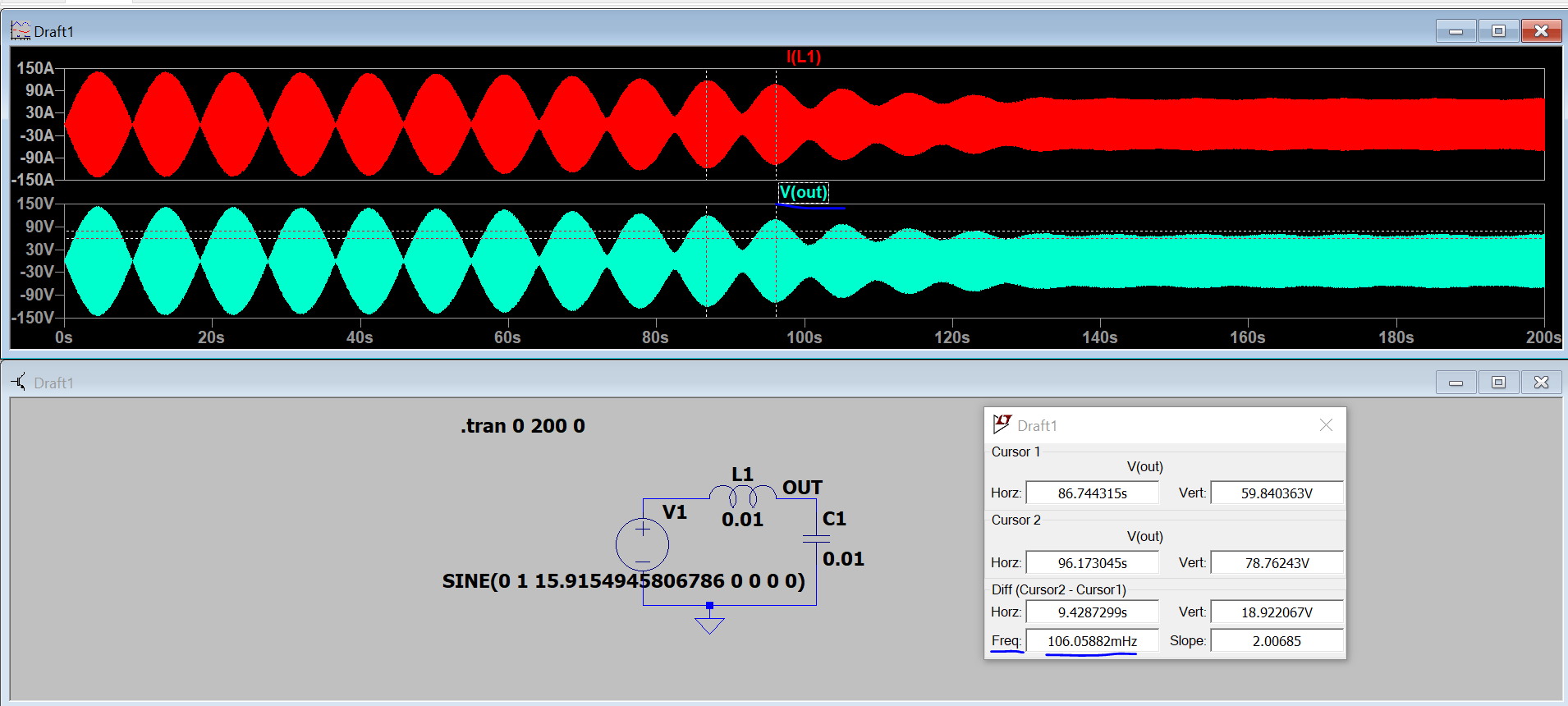Click the cursor dialog Draft1 icon

point(1002,424)
